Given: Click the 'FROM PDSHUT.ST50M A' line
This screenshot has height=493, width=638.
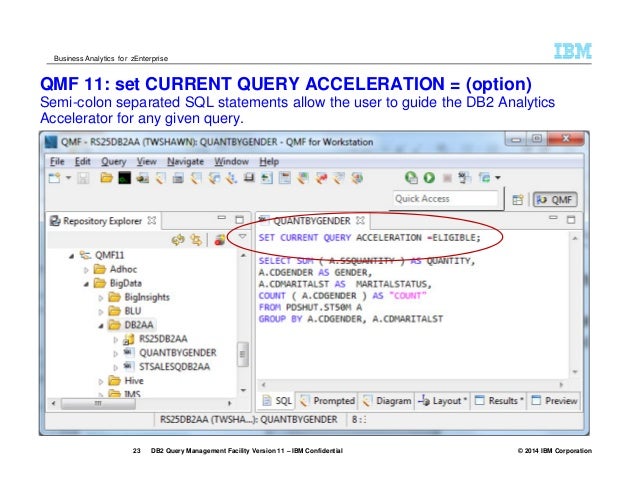Looking at the screenshot, I should click(310, 307).
